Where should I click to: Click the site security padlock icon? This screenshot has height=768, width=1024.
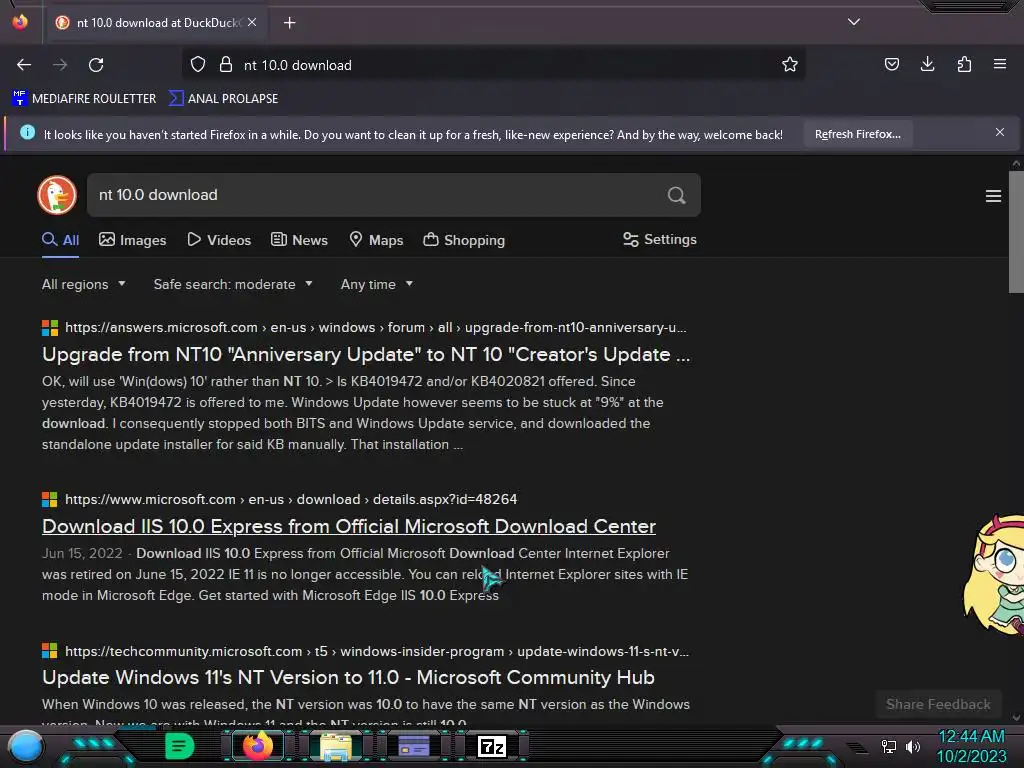(x=226, y=65)
